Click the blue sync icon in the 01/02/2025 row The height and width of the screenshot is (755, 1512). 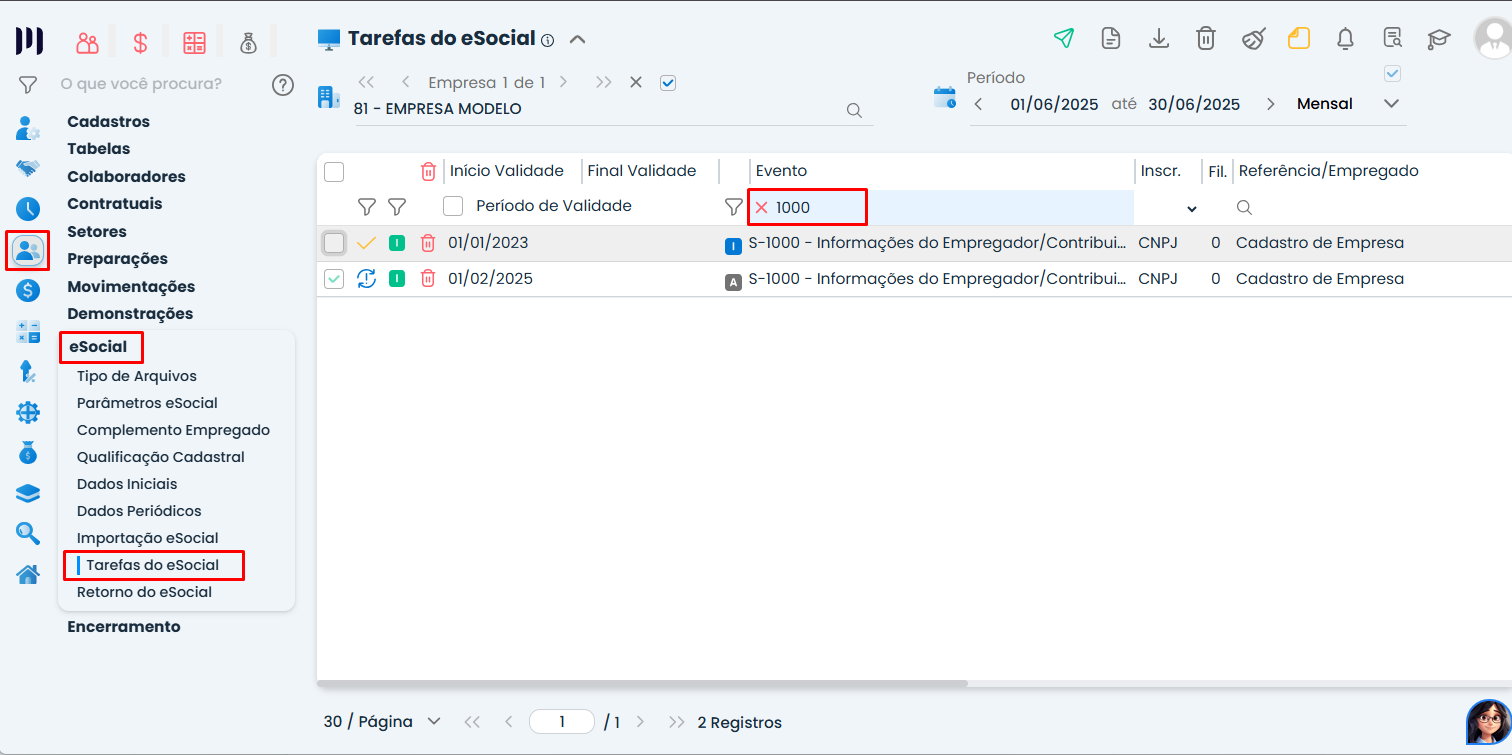(x=367, y=279)
